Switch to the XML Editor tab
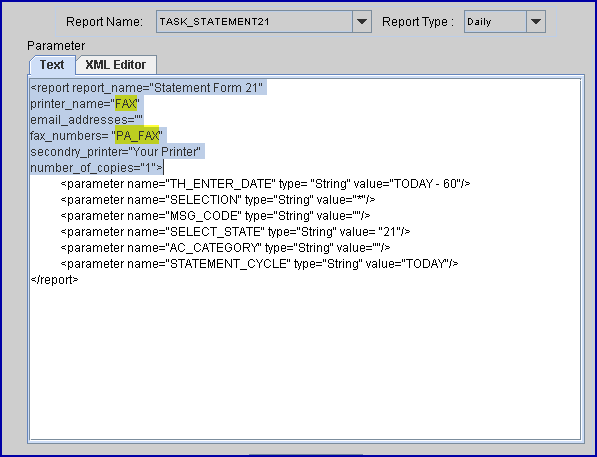 [x=116, y=65]
